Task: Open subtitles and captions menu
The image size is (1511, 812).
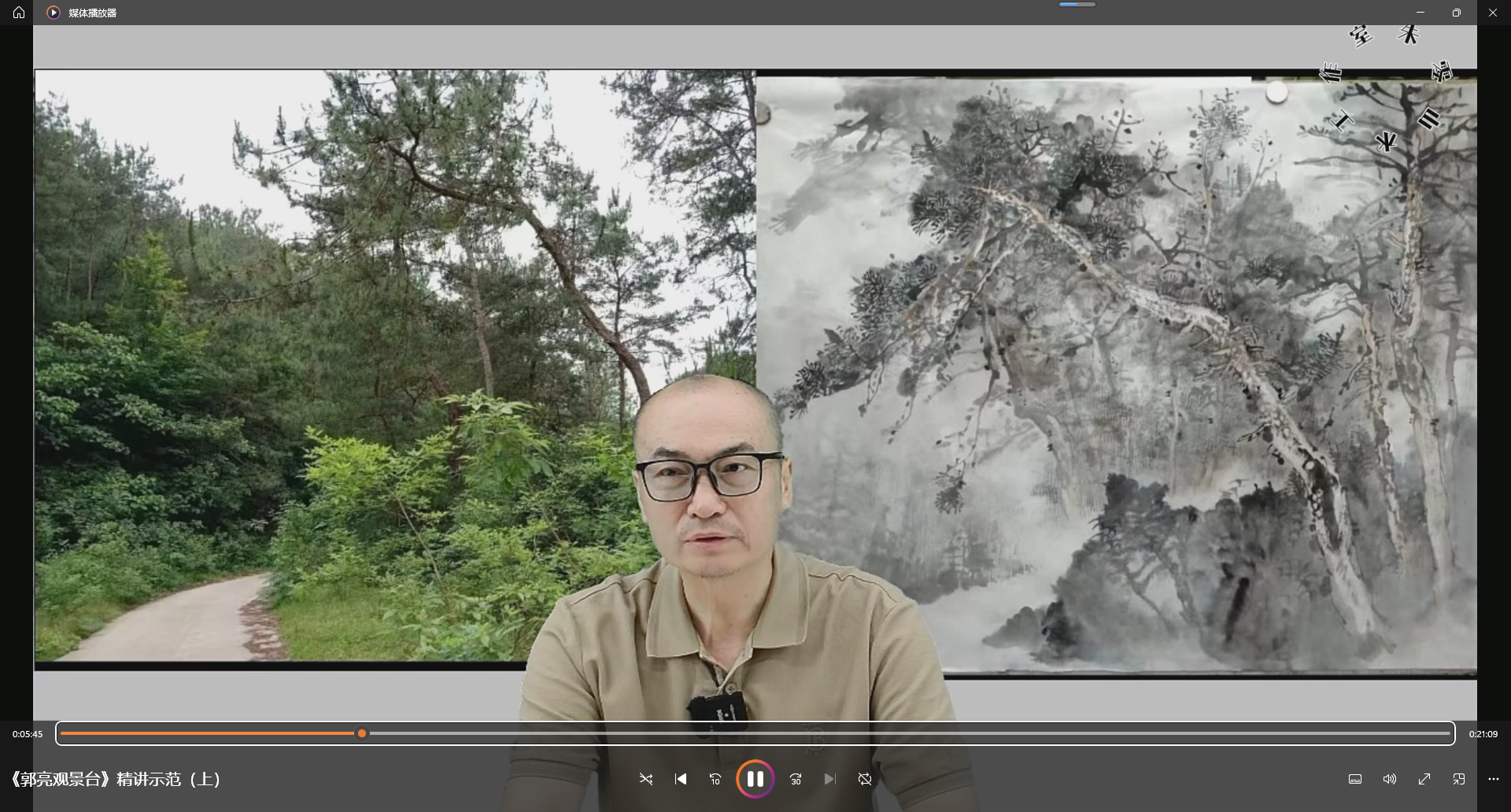Action: coord(1355,779)
